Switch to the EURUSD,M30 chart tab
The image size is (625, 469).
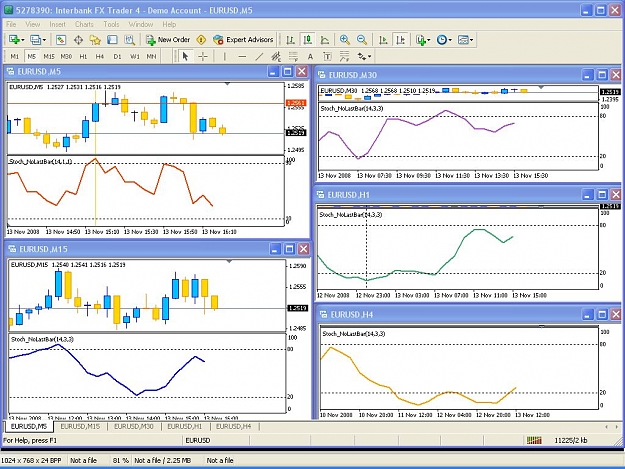point(134,426)
